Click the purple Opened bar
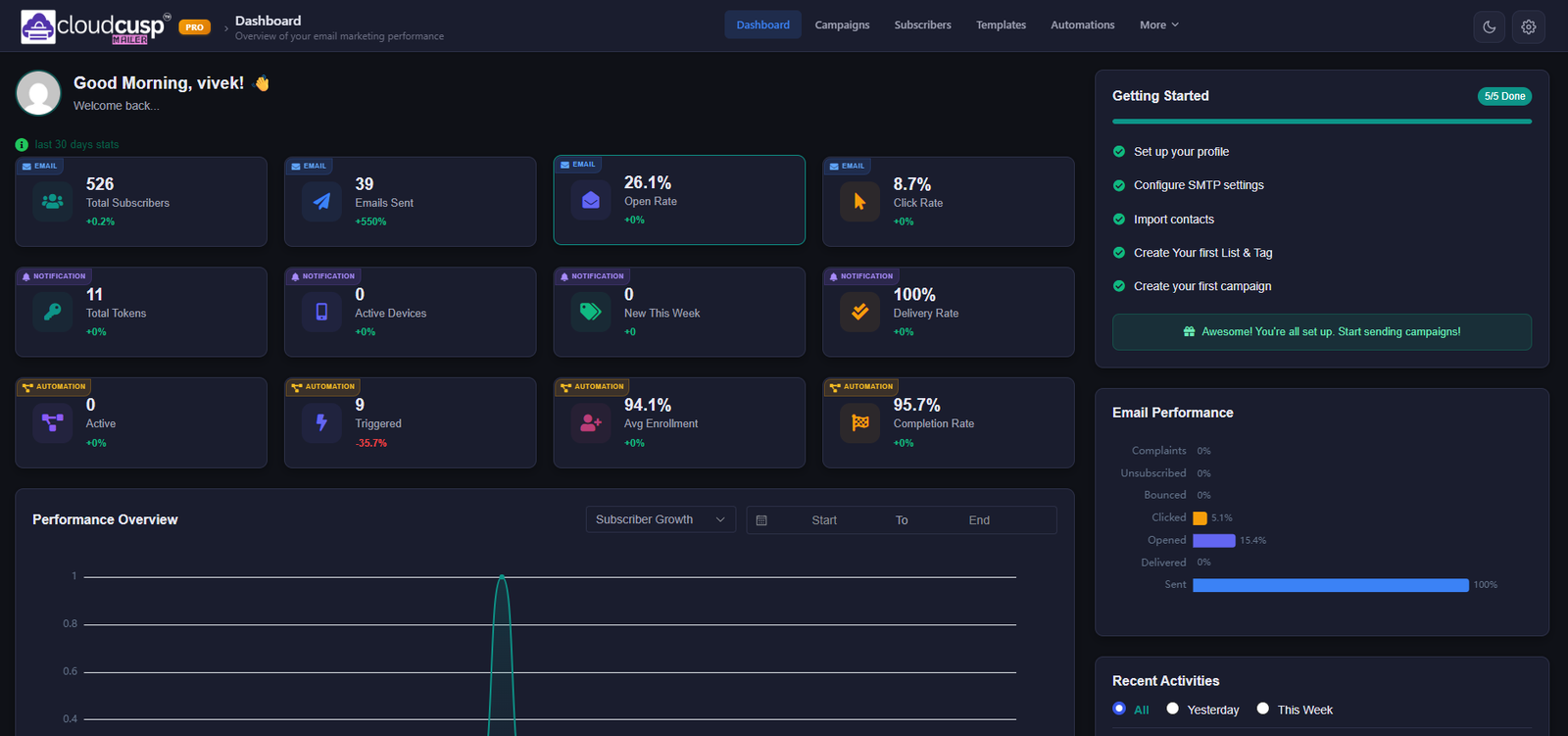The height and width of the screenshot is (736, 1568). pyautogui.click(x=1213, y=541)
